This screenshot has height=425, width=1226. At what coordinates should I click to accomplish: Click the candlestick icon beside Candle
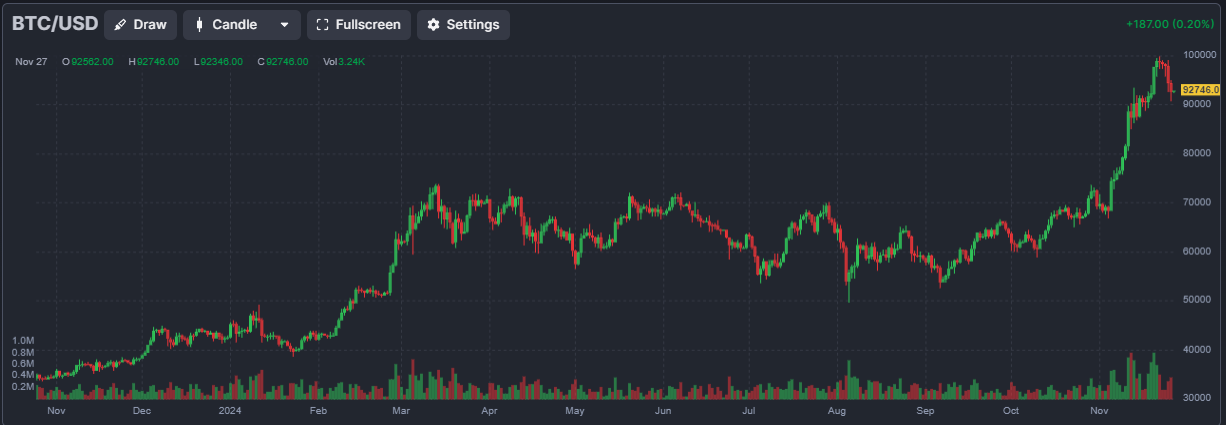pyautogui.click(x=198, y=25)
